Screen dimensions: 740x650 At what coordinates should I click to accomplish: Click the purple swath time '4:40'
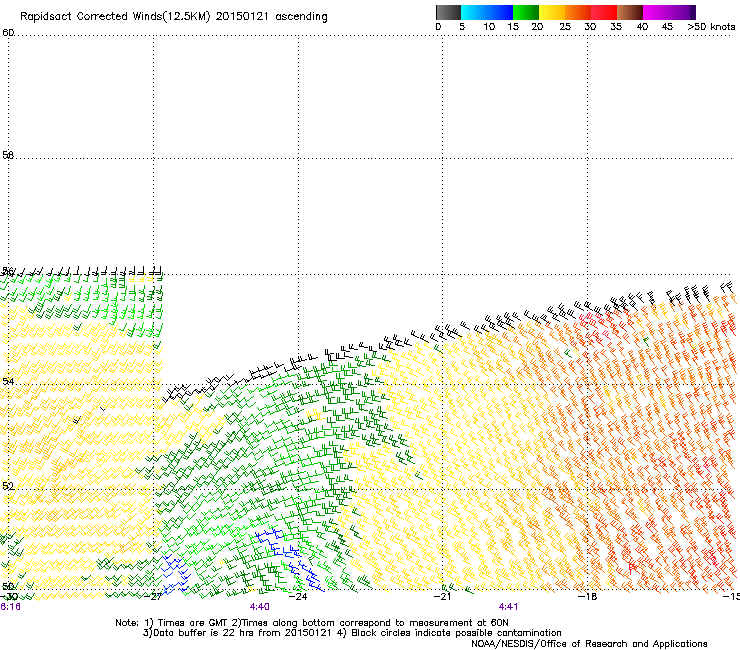260,607
